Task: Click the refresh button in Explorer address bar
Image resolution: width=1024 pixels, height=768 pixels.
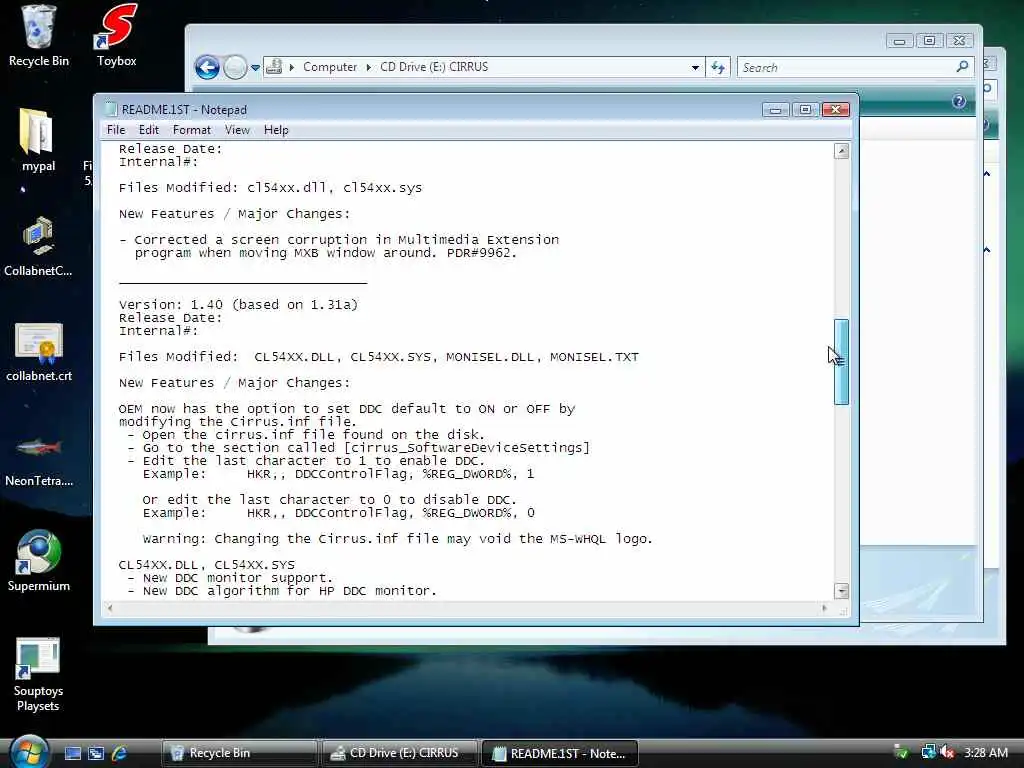Action: pyautogui.click(x=718, y=67)
